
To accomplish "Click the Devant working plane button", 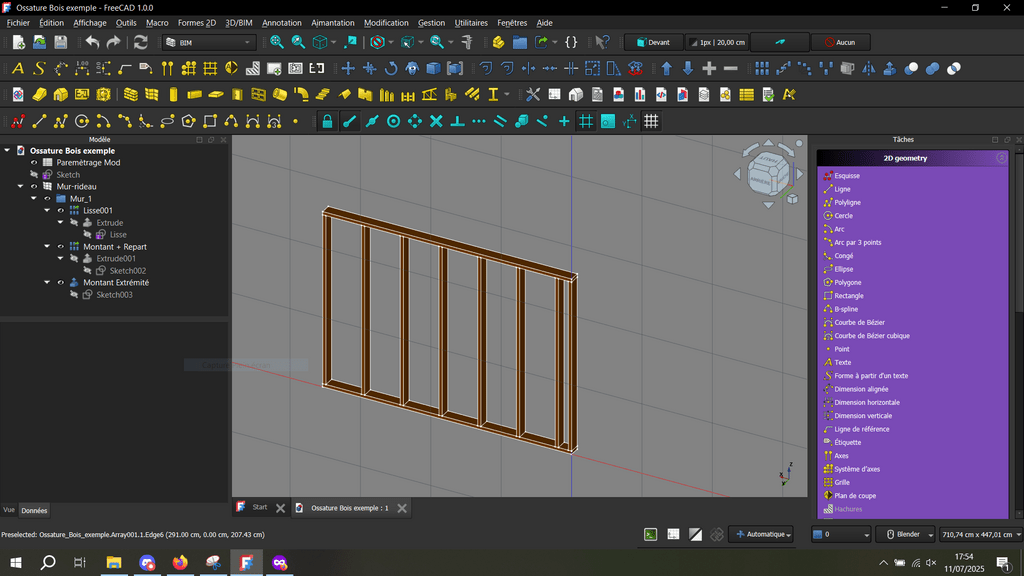I will (653, 42).
